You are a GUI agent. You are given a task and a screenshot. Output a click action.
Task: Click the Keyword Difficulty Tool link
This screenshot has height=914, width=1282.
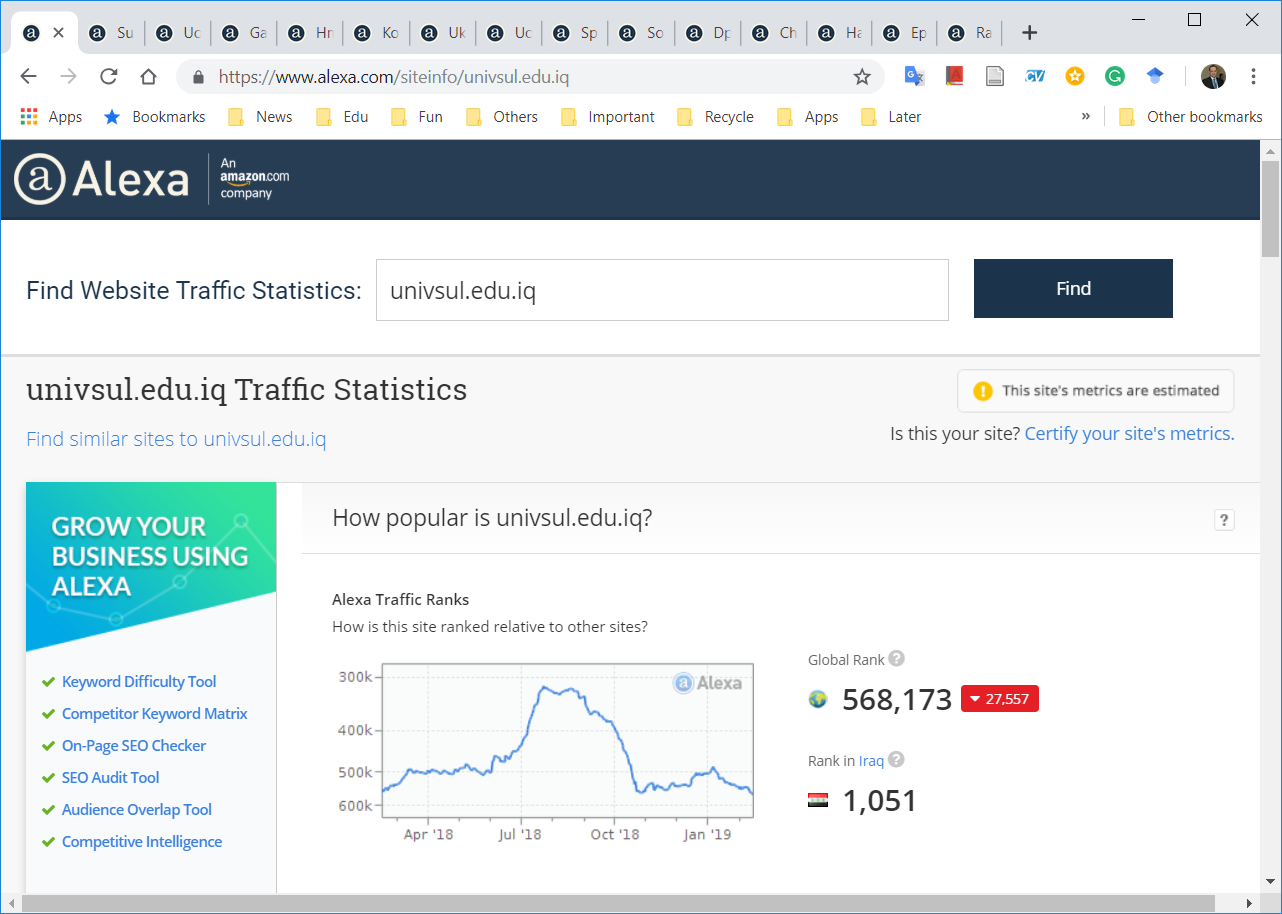[139, 682]
